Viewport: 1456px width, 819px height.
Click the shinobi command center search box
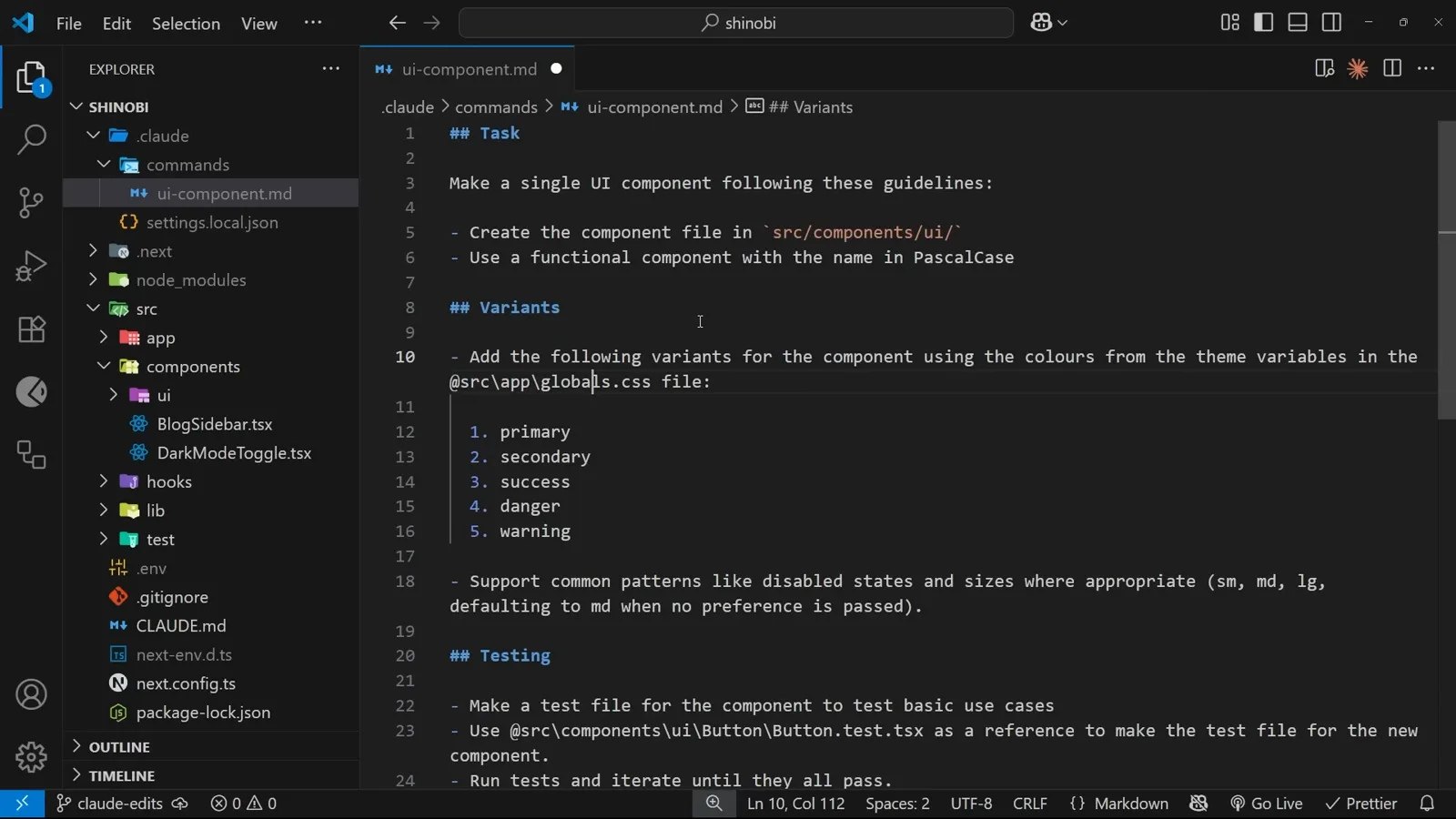736,23
